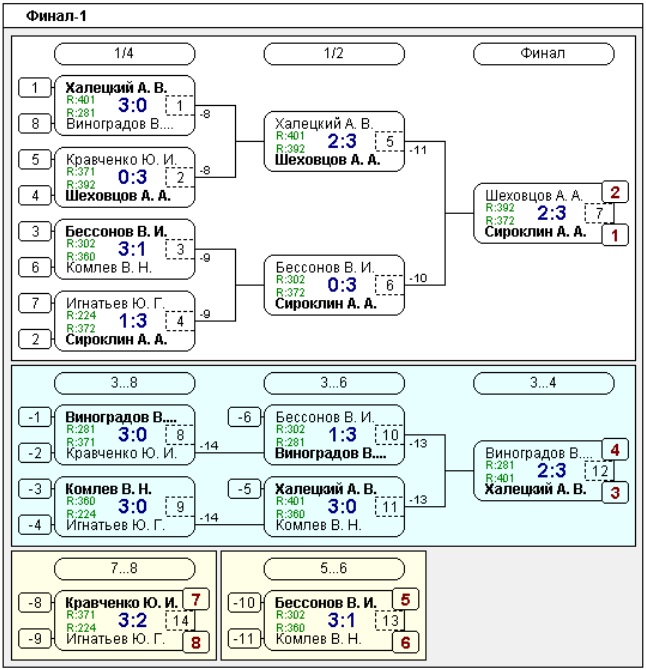This screenshot has height=670, width=646.
Task: Click loser slot box -4 in 3...8 column
Action: (35, 524)
